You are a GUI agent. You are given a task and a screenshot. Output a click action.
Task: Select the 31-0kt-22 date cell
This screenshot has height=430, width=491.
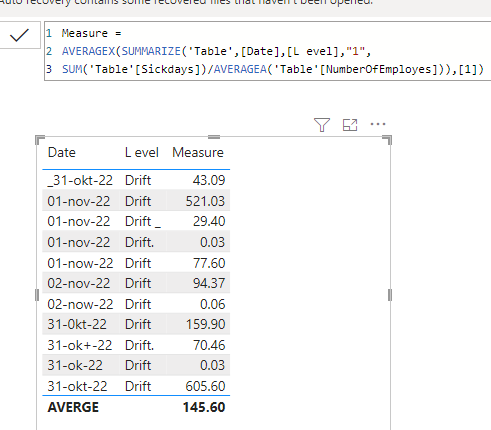77,324
